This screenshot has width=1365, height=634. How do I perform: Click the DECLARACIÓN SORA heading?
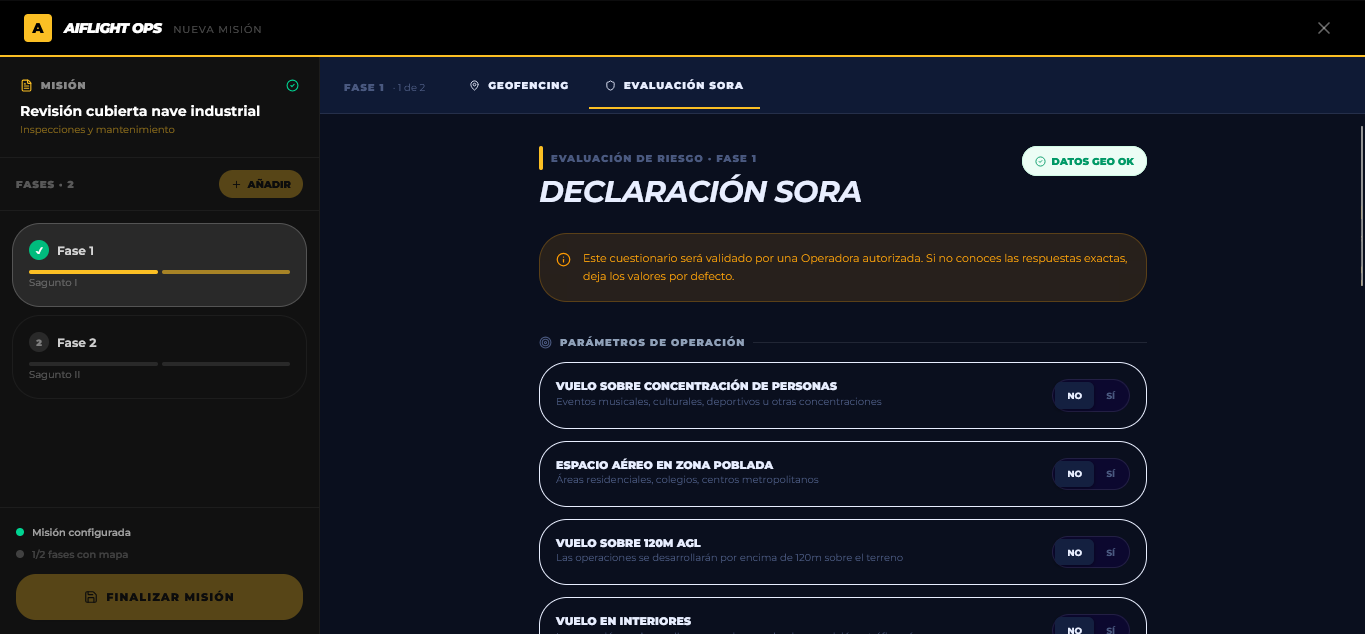[x=700, y=191]
